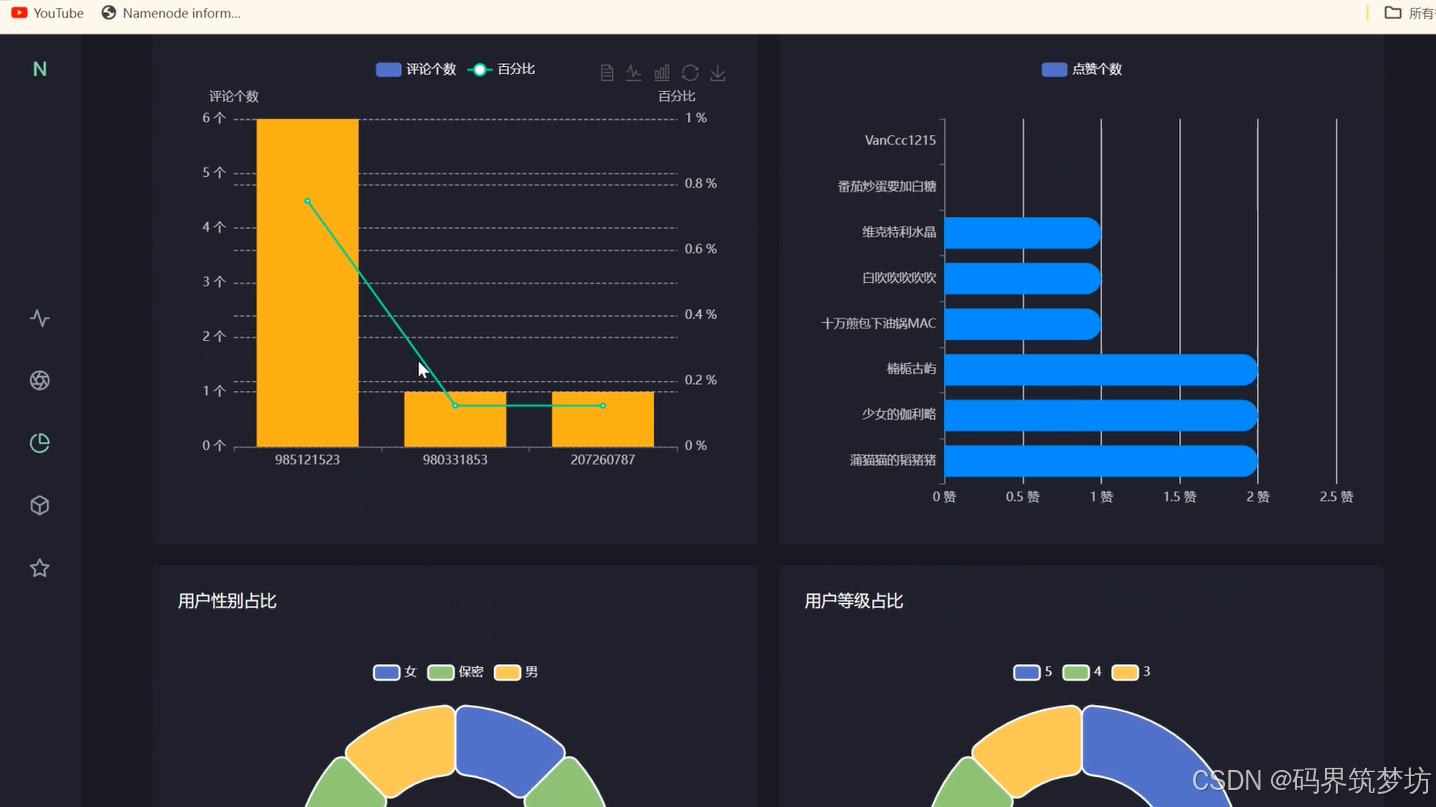Click the blue bar for 蒲猫猫的猪猪猪

1100,461
